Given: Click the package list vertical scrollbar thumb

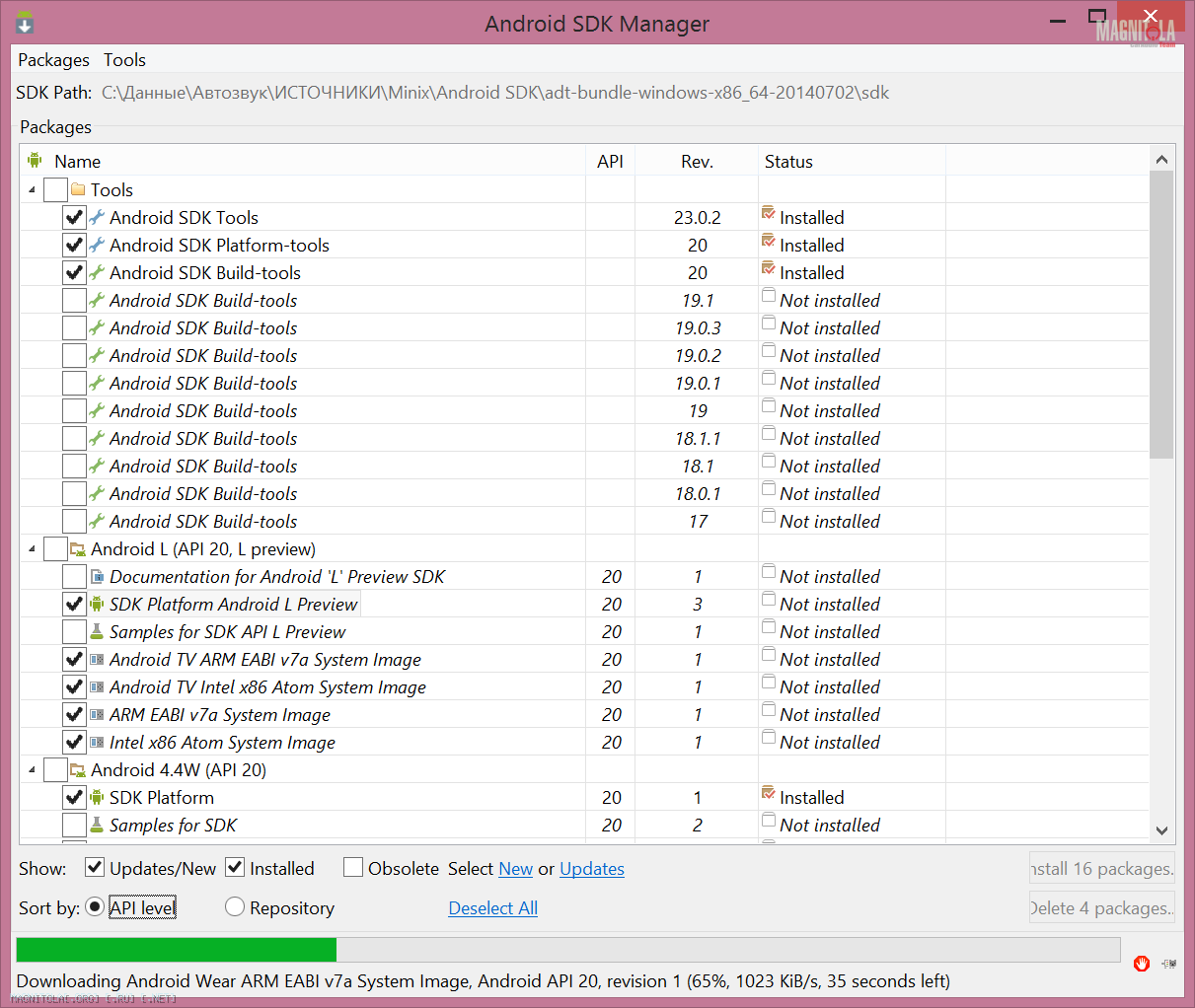Looking at the screenshot, I should tap(1161, 315).
